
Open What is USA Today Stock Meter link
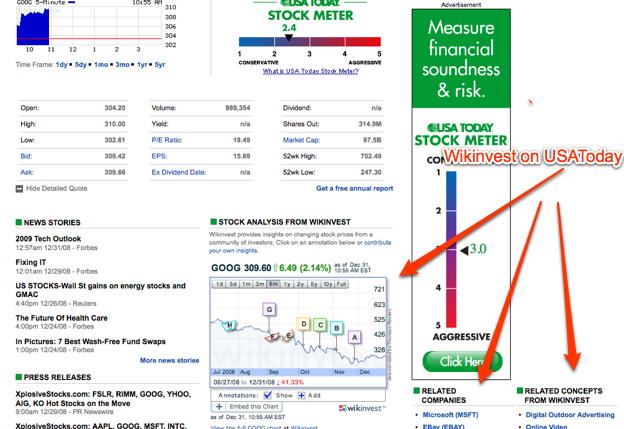point(310,71)
